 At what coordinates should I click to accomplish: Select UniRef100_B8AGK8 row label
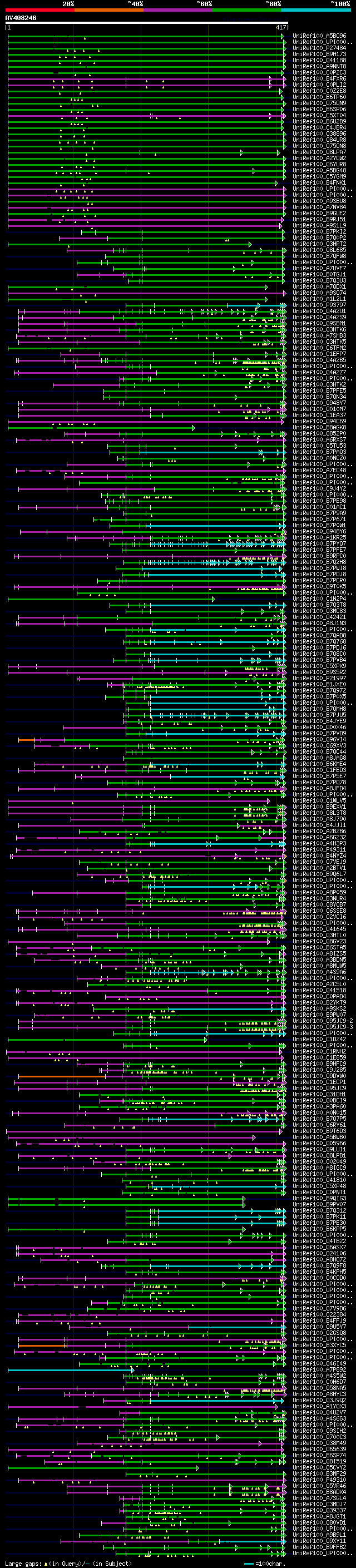pyautogui.click(x=319, y=427)
